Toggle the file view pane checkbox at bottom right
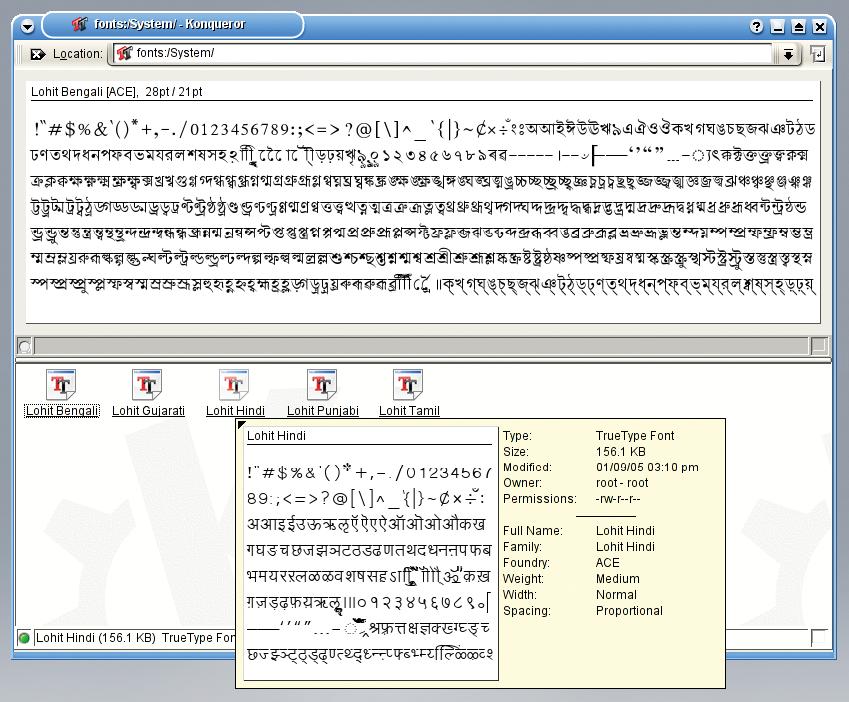 [819, 637]
